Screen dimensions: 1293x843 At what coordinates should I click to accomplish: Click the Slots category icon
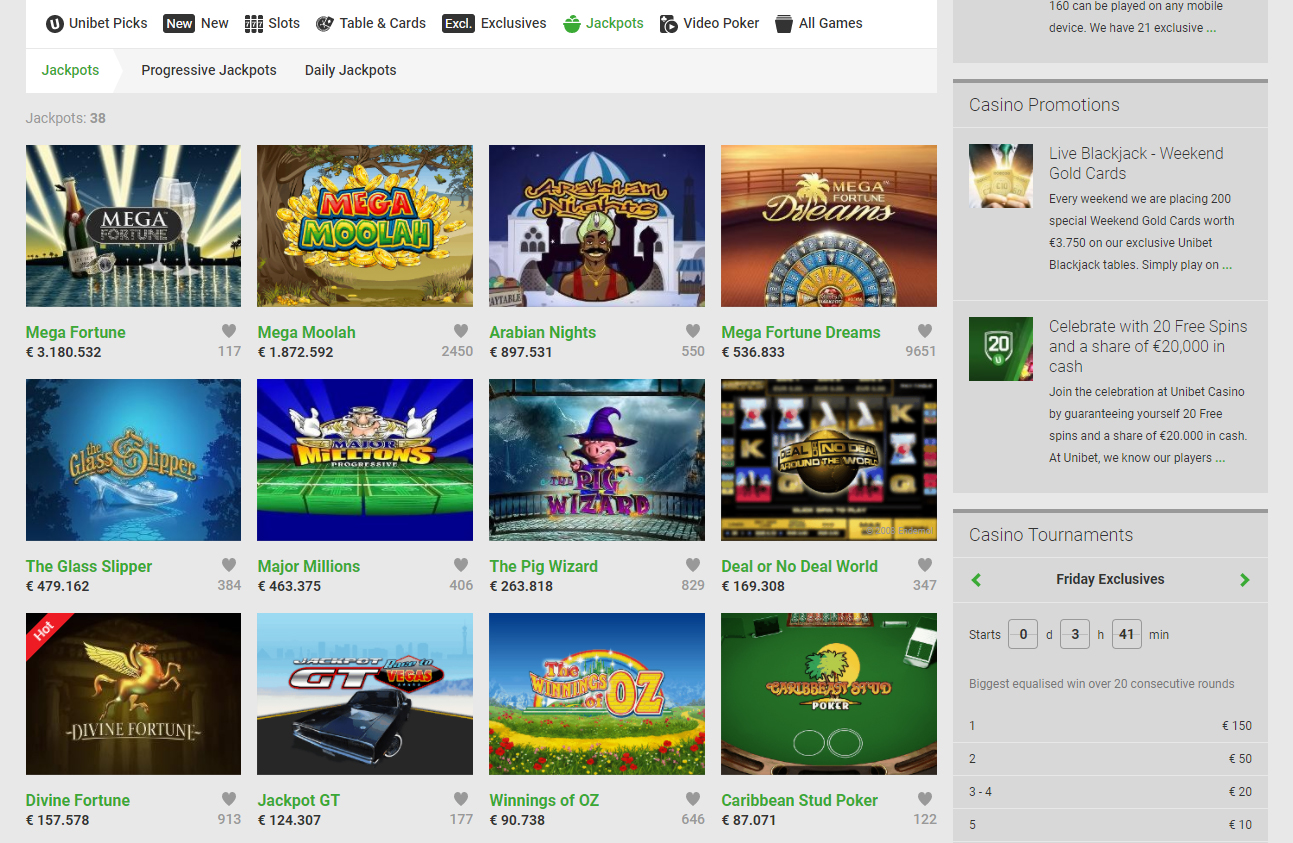254,23
